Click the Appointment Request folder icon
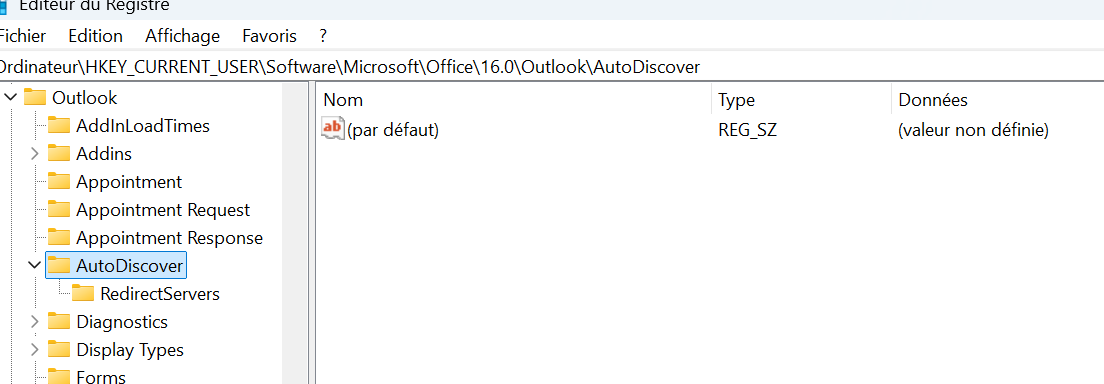This screenshot has height=384, width=1104. click(59, 209)
